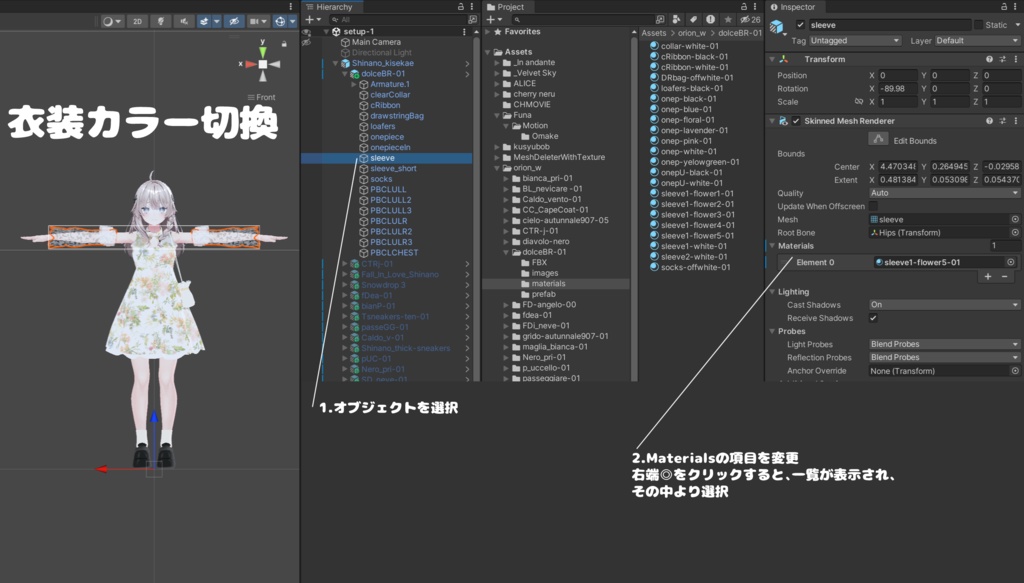Open Gizmos dropdown arrow in Scene toolbar
Viewport: 1024px width, 583px height.
tap(292, 21)
